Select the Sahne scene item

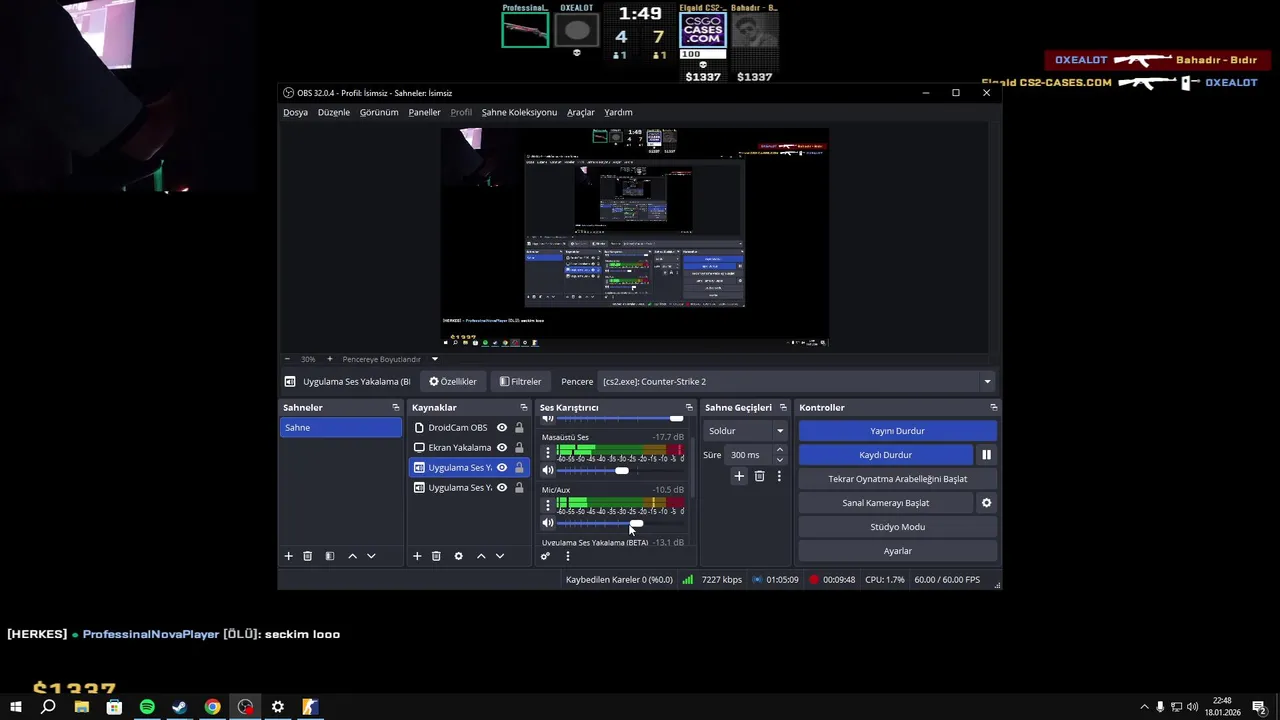[x=341, y=428]
